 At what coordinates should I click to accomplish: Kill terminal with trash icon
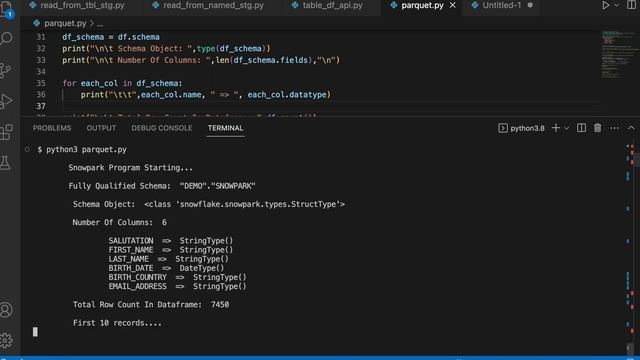tap(598, 128)
